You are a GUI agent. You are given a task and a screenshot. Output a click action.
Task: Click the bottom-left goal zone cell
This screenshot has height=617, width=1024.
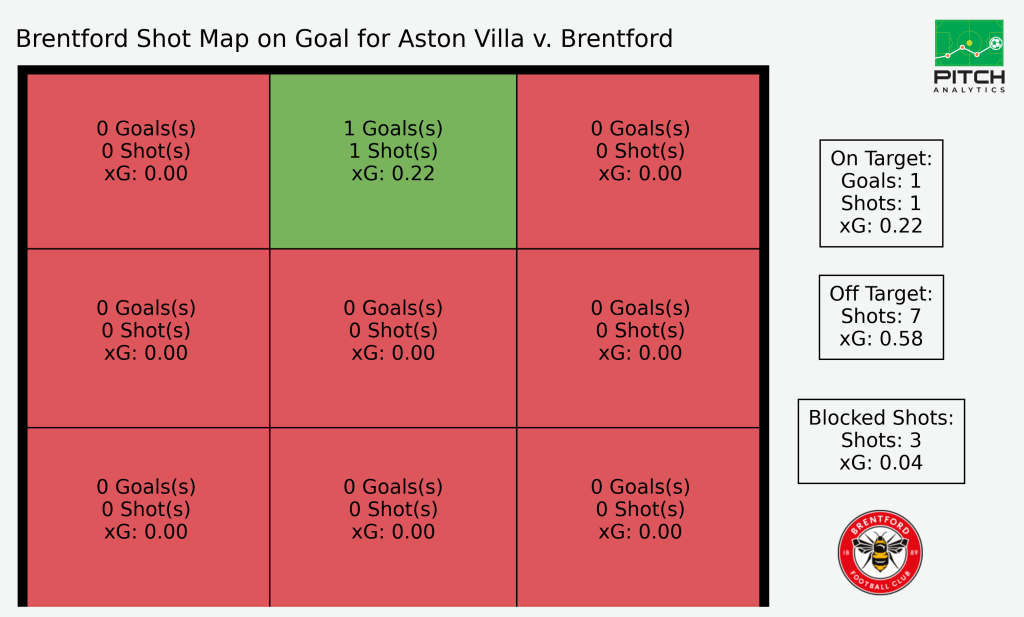tap(148, 517)
